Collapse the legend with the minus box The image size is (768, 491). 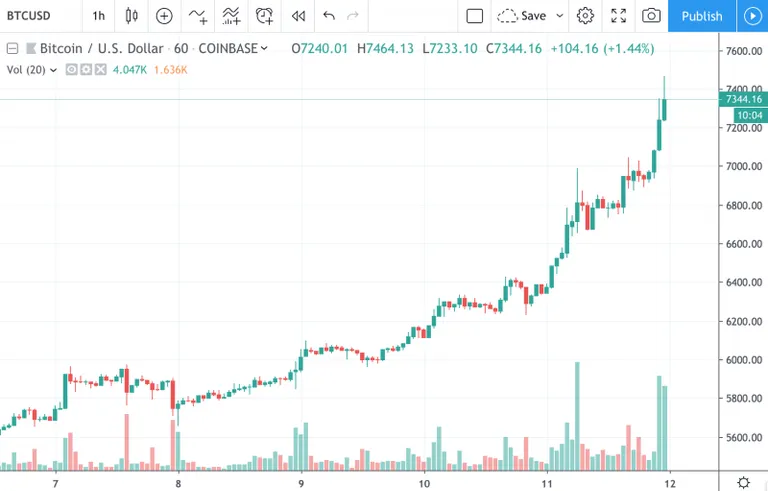coord(13,49)
